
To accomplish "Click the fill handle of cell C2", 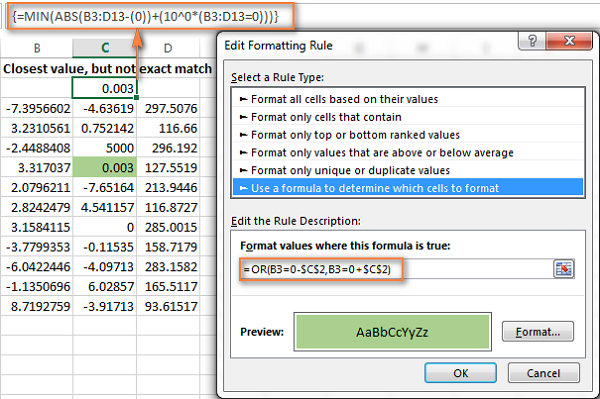I will tap(136, 98).
